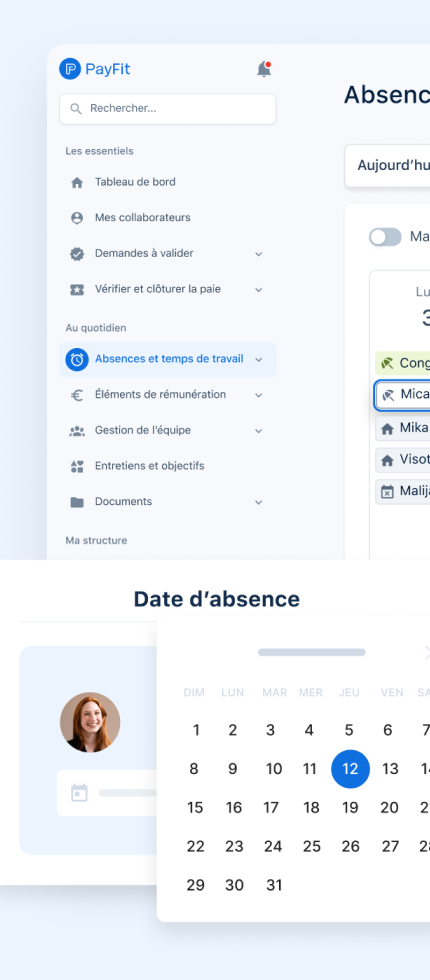Select Éléments de rémunération menu label
430x980 pixels.
click(160, 394)
